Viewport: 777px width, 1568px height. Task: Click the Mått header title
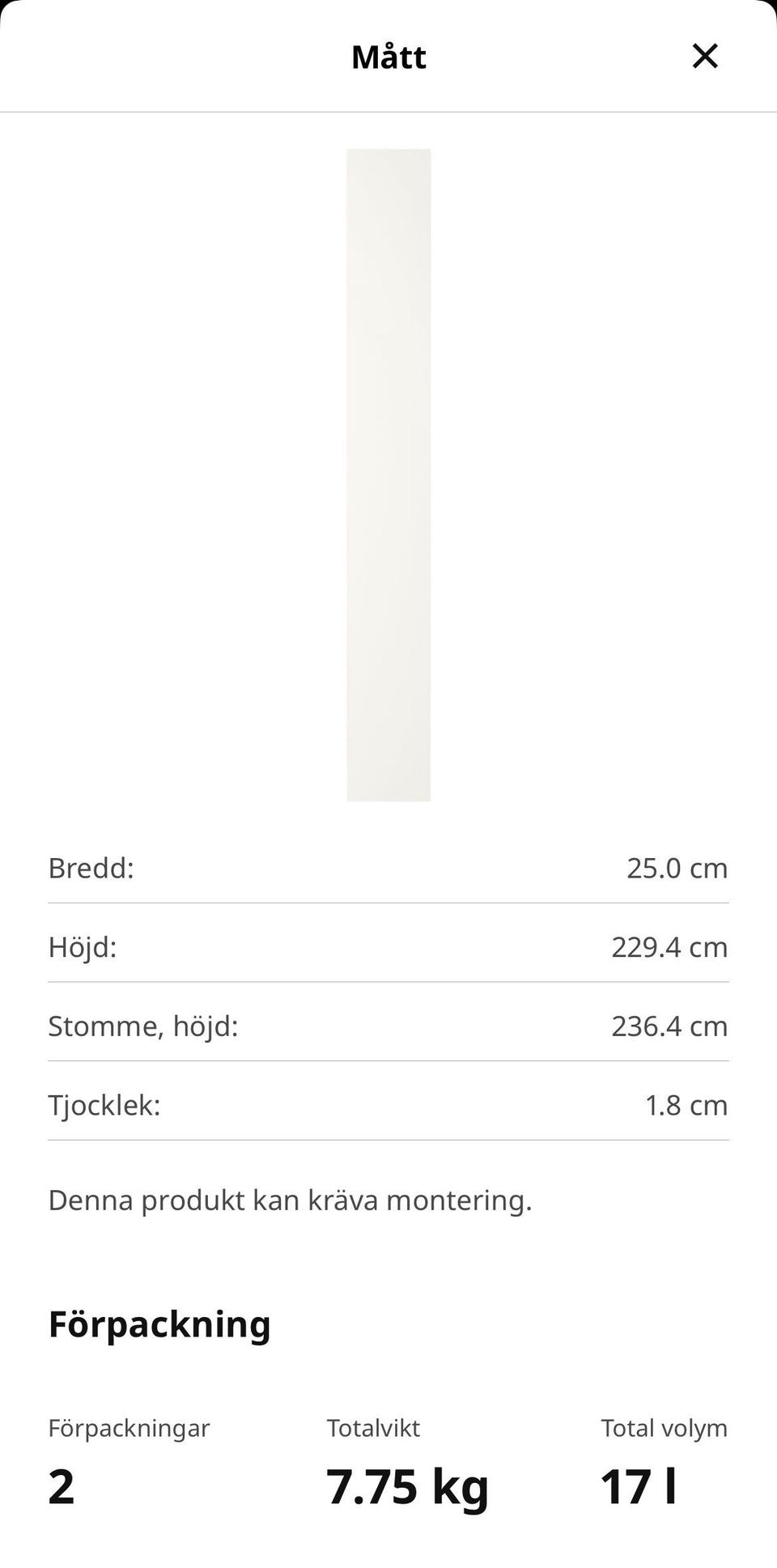(388, 57)
